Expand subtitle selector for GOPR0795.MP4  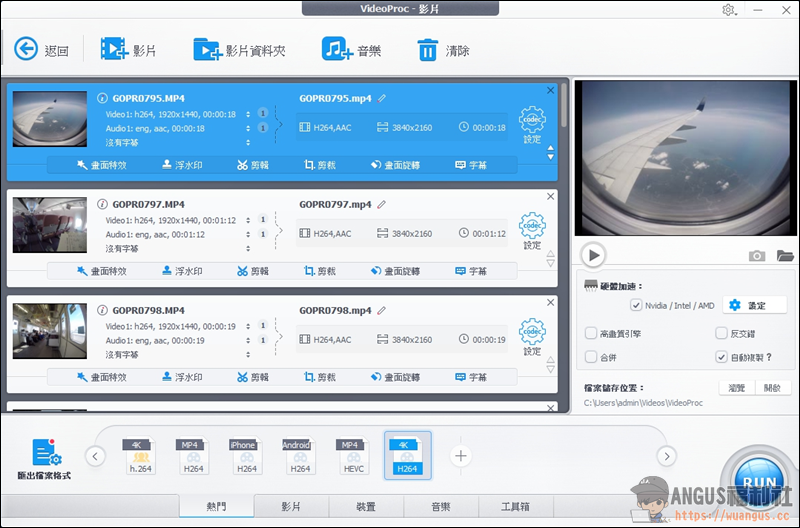[248, 142]
